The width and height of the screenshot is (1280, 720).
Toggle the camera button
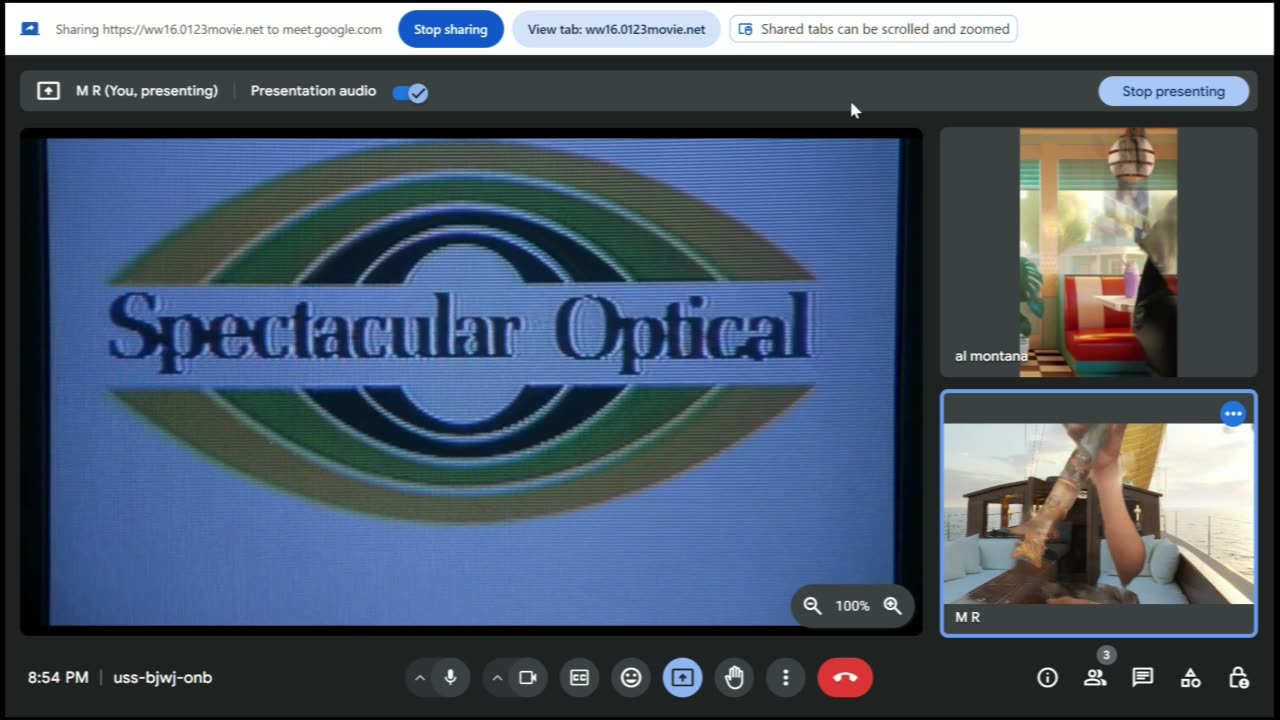click(x=528, y=678)
